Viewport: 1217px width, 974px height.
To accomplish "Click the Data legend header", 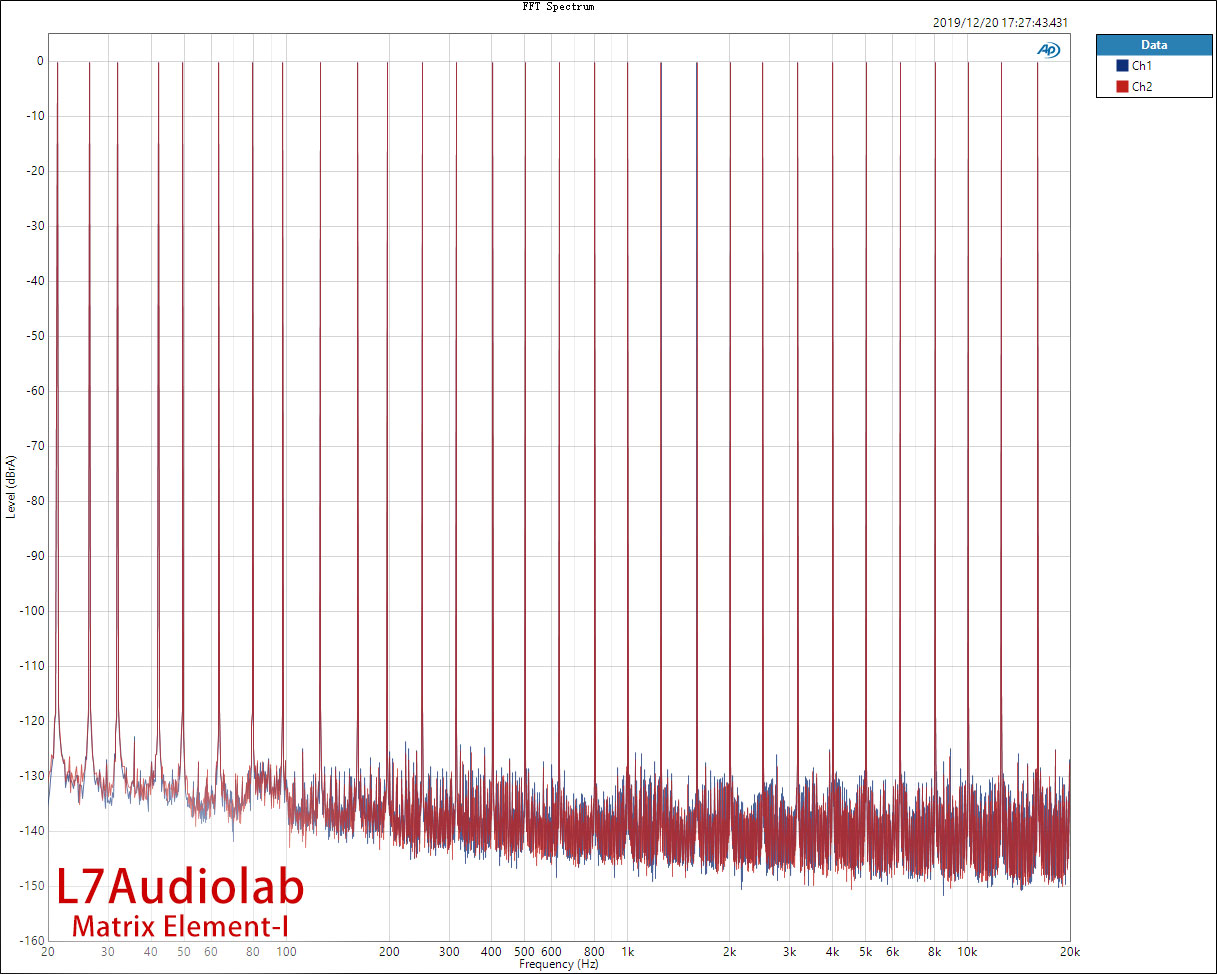I will 1153,45.
